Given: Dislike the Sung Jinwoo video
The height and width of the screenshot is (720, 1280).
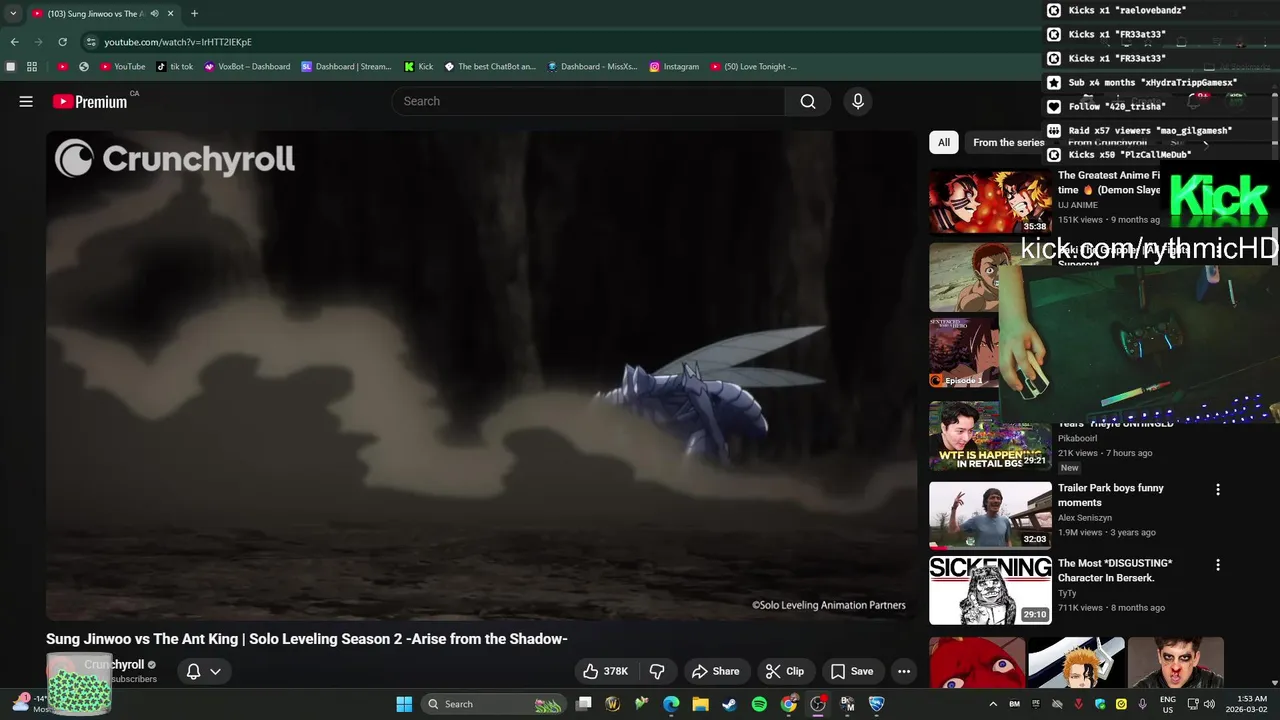Looking at the screenshot, I should 657,671.
